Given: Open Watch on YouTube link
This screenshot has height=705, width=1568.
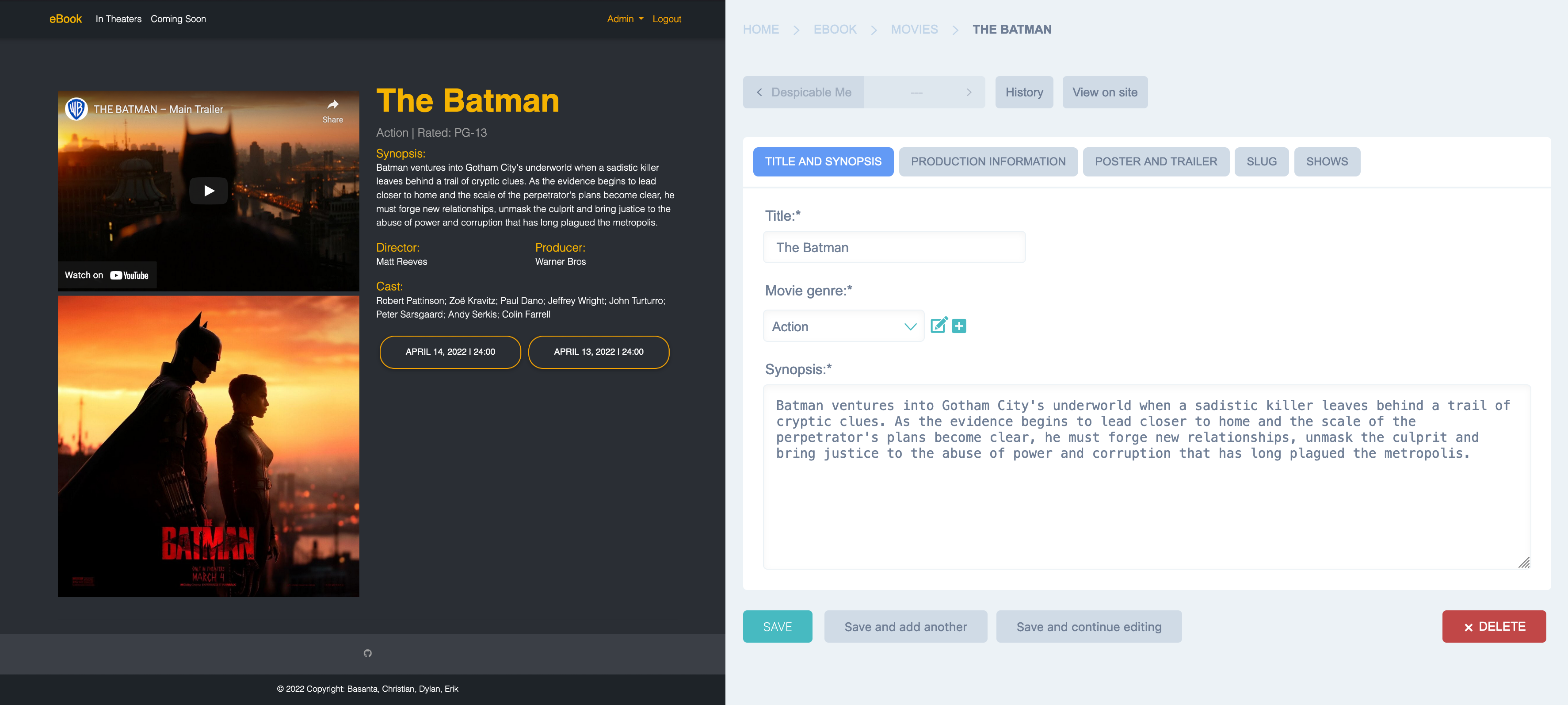Looking at the screenshot, I should coord(107,275).
